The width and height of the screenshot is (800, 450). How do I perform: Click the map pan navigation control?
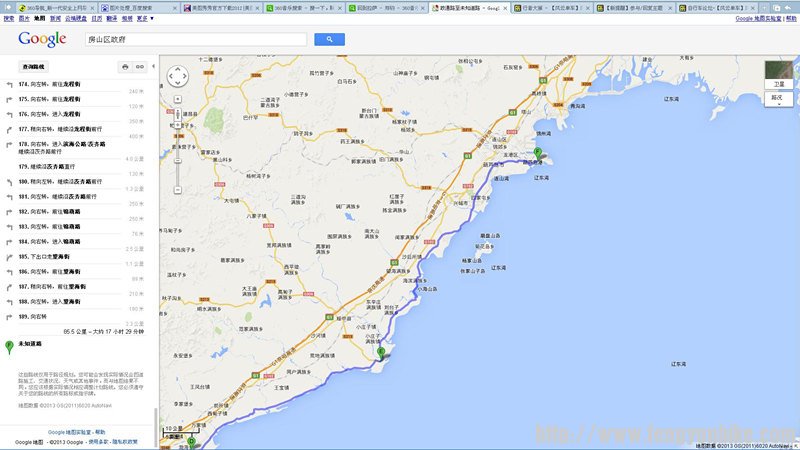point(177,78)
